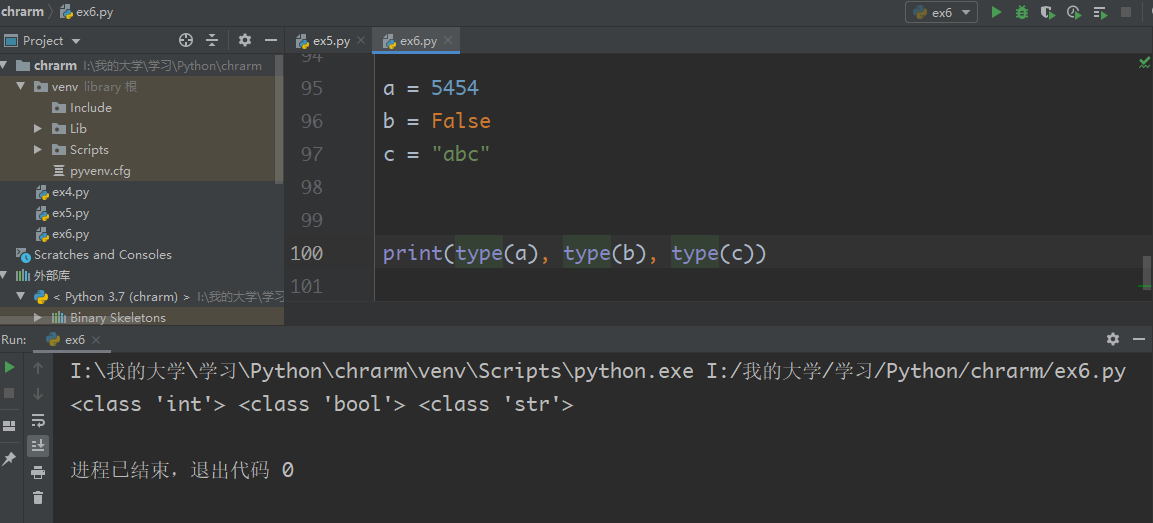Image resolution: width=1153 pixels, height=523 pixels.
Task: Collapse the chrarm root folder arrow
Action: pyautogui.click(x=5, y=65)
